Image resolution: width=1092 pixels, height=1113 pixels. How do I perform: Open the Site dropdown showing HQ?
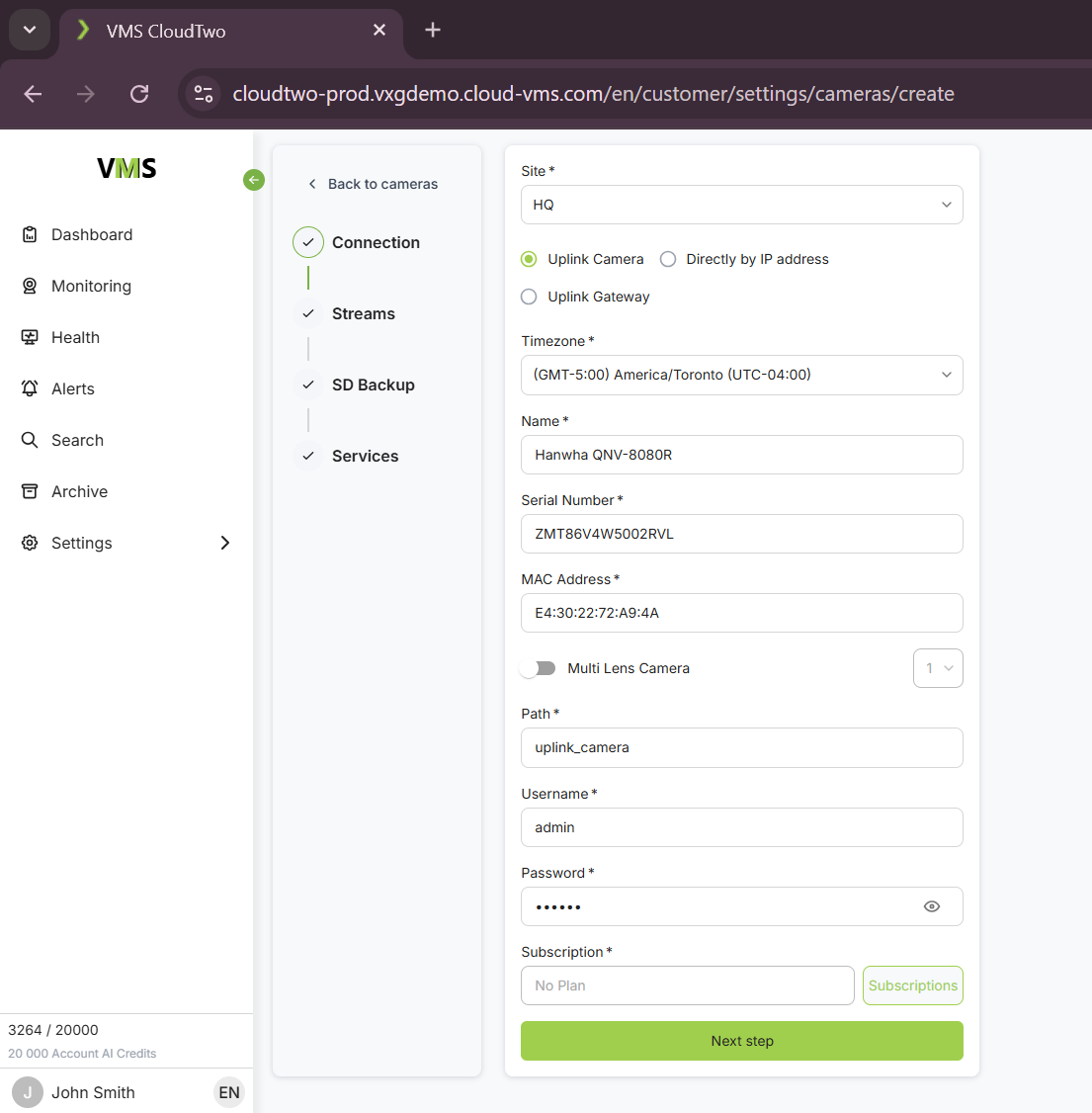(x=741, y=205)
